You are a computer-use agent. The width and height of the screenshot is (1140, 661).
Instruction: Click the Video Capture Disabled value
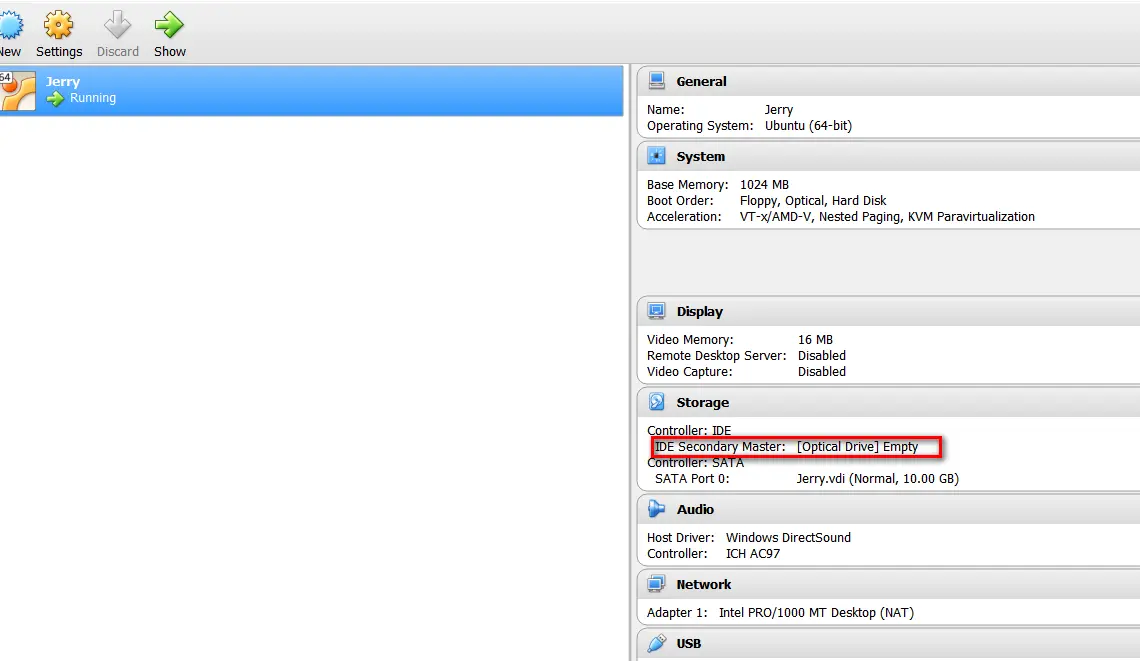[x=822, y=372]
